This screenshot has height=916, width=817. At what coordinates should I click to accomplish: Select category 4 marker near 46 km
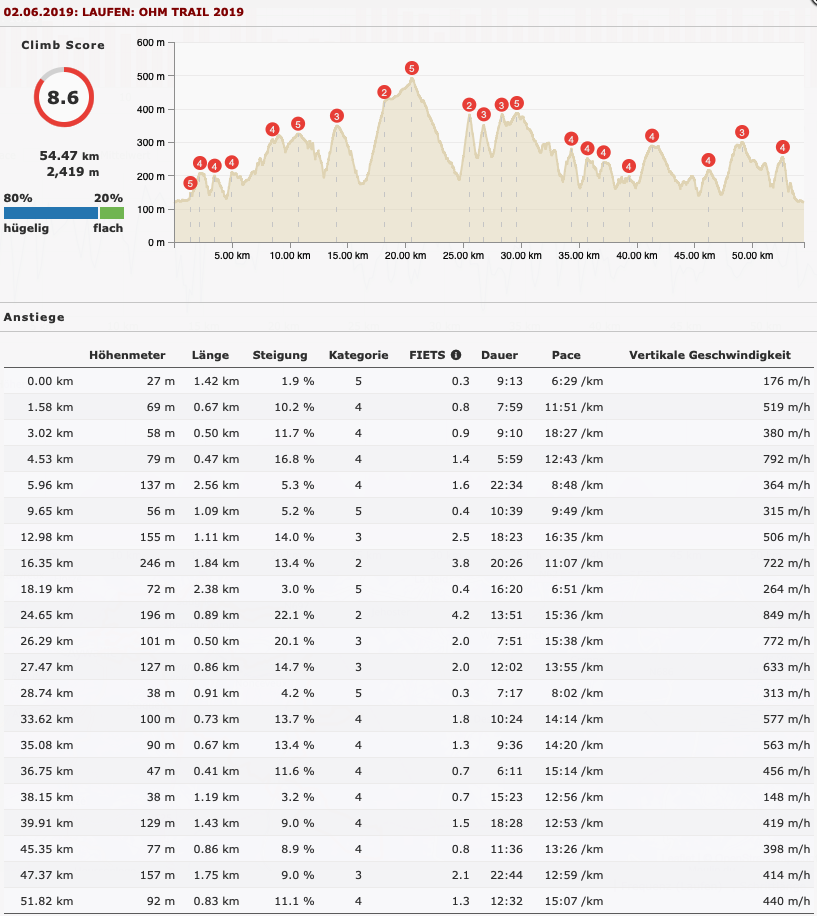tap(708, 160)
